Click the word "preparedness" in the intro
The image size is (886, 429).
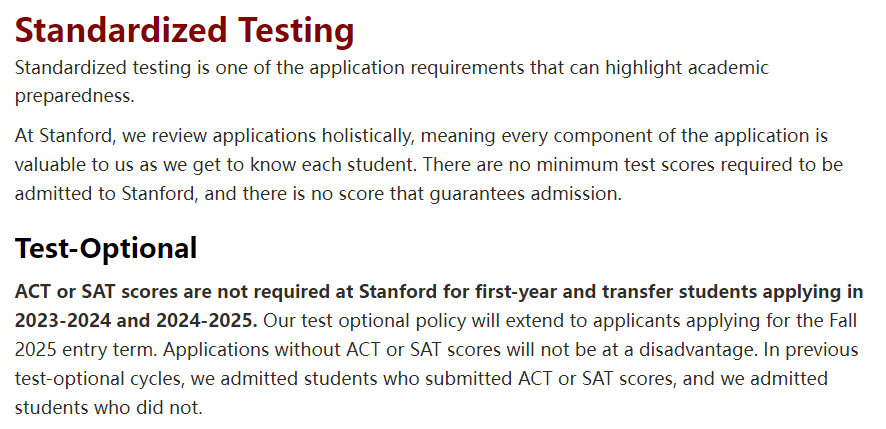(73, 96)
